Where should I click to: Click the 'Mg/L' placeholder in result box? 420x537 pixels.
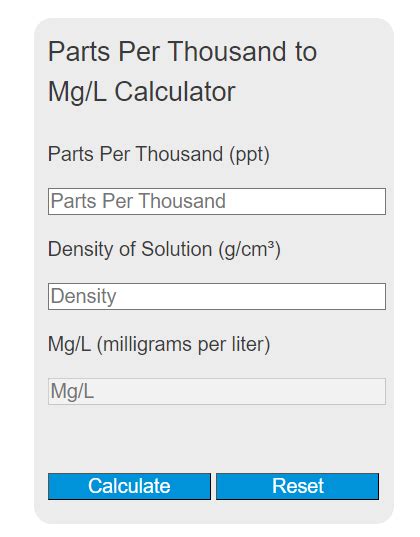[72, 391]
